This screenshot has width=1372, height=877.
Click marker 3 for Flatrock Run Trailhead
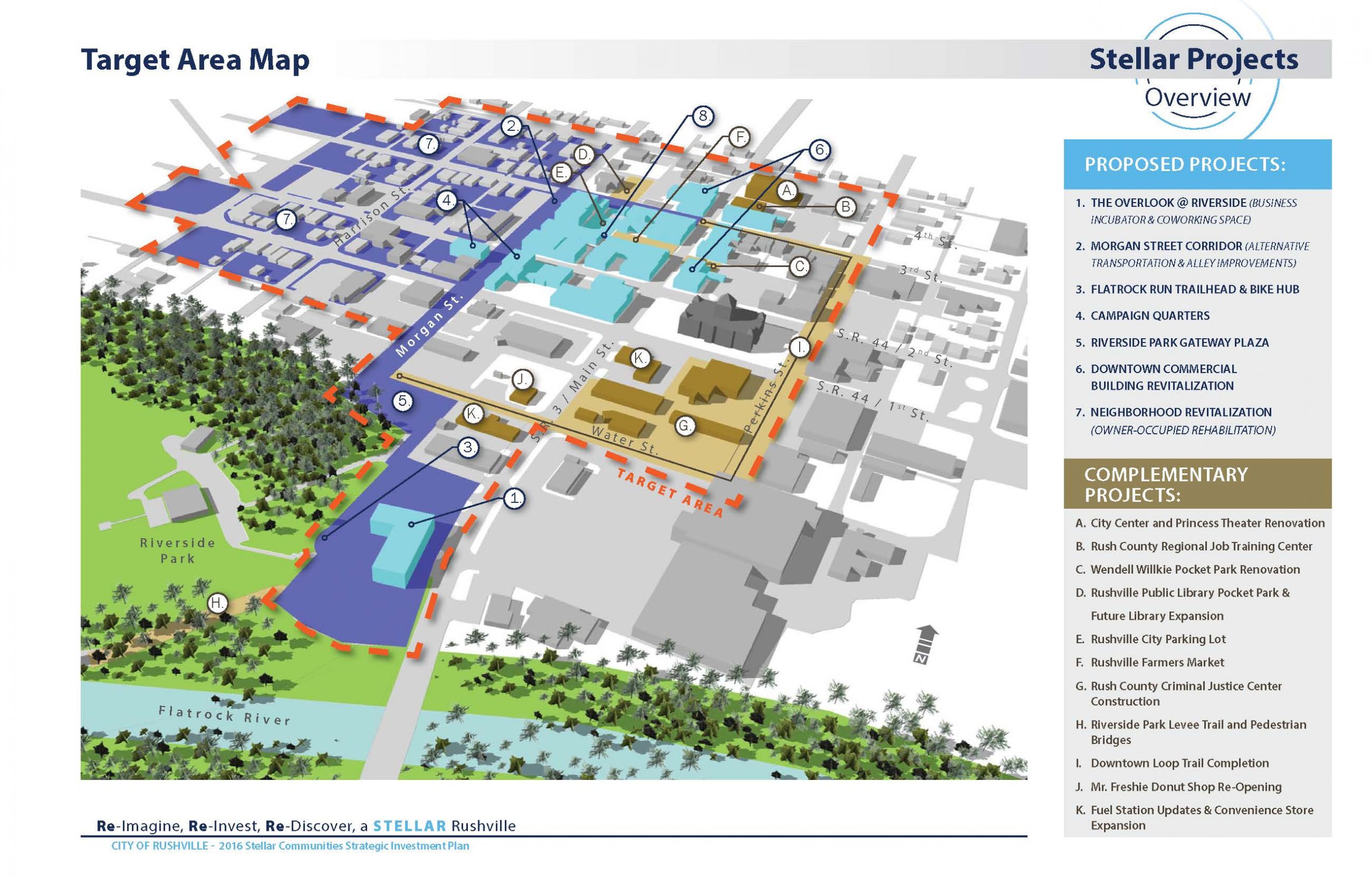coord(467,448)
